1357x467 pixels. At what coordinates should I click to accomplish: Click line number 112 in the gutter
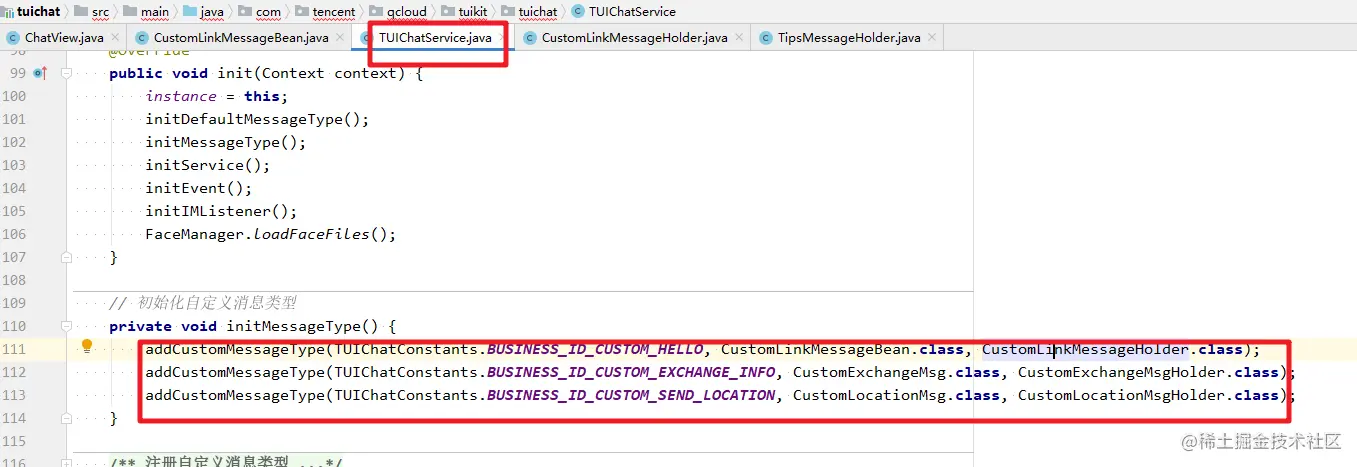[x=14, y=372]
